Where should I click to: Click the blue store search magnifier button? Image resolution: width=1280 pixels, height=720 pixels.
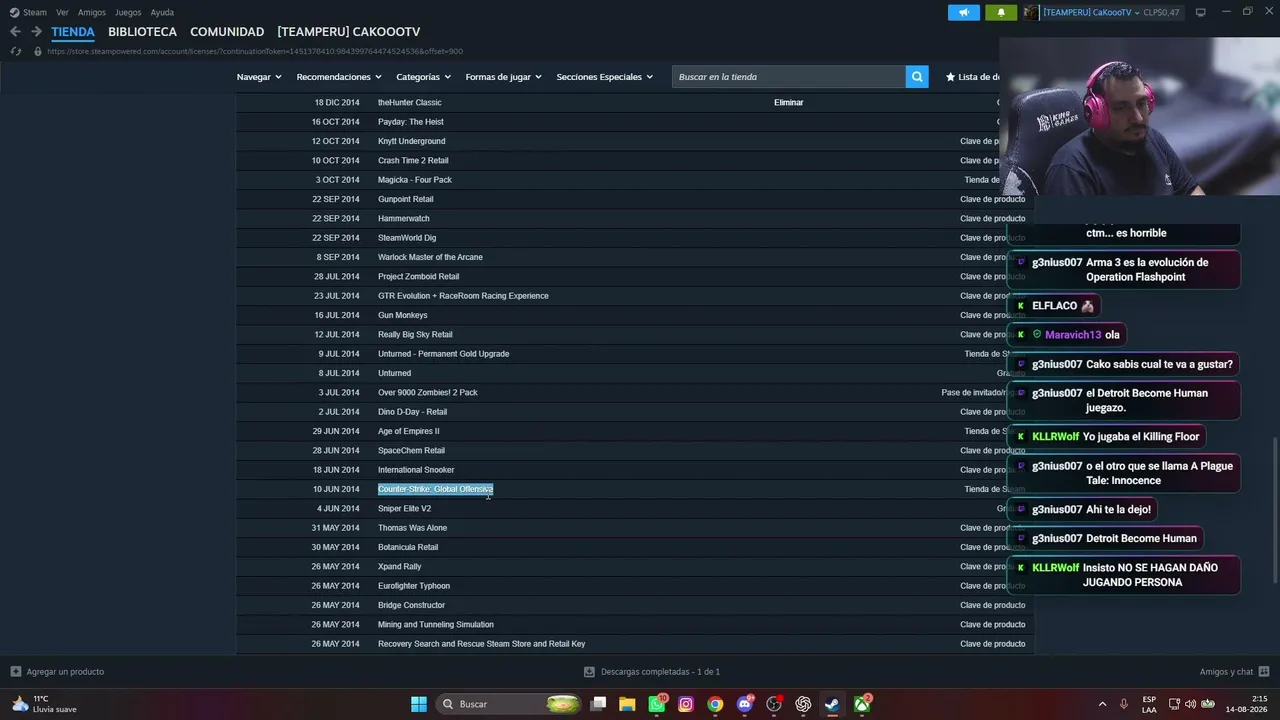[x=917, y=77]
